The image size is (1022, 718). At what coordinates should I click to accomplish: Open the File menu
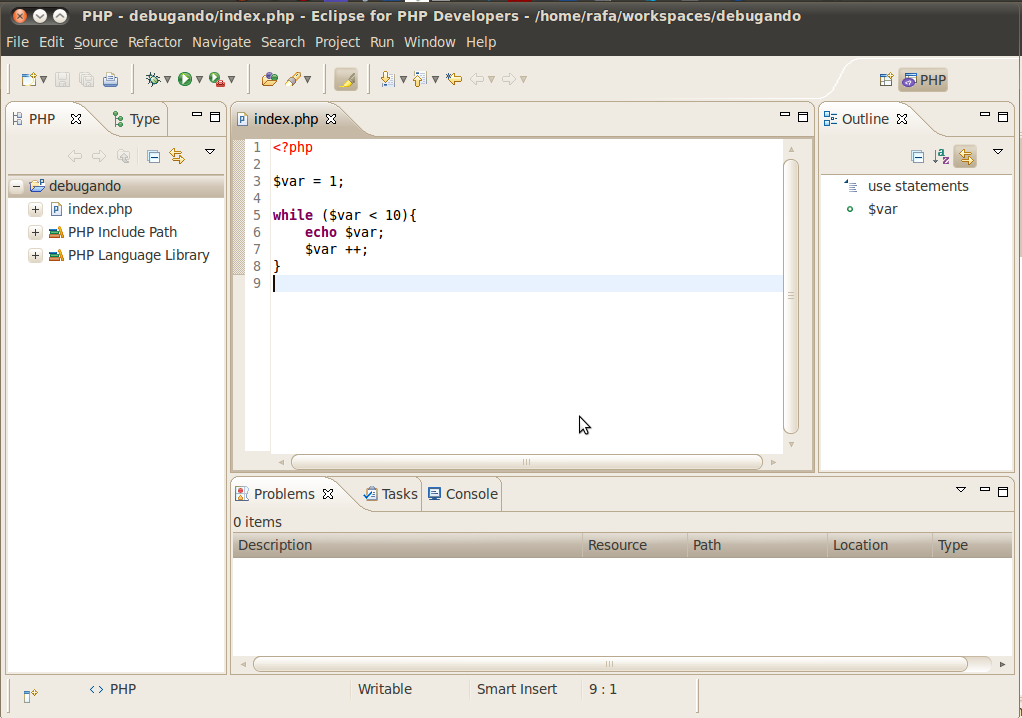point(18,42)
